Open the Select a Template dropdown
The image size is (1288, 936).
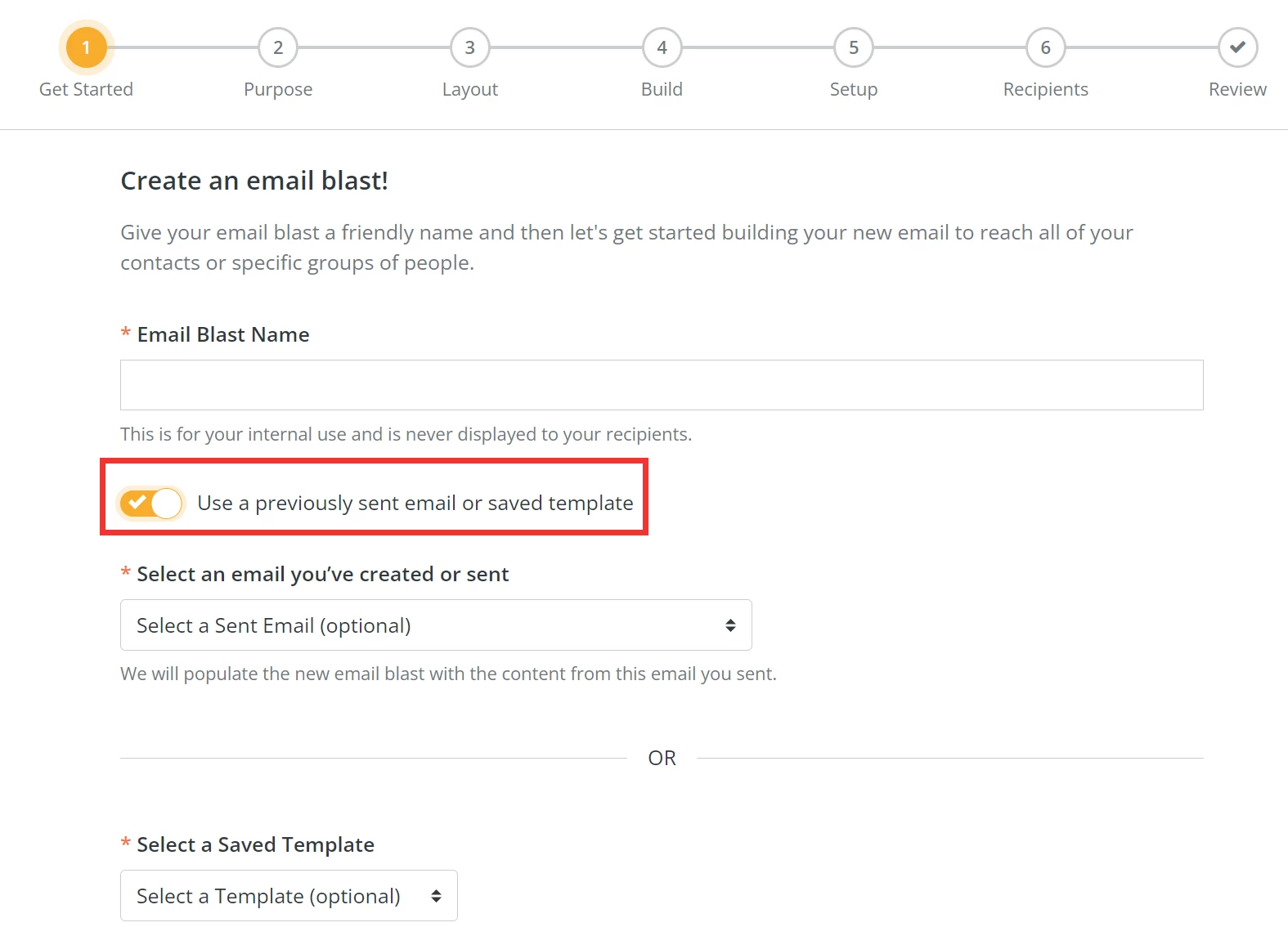tap(288, 895)
